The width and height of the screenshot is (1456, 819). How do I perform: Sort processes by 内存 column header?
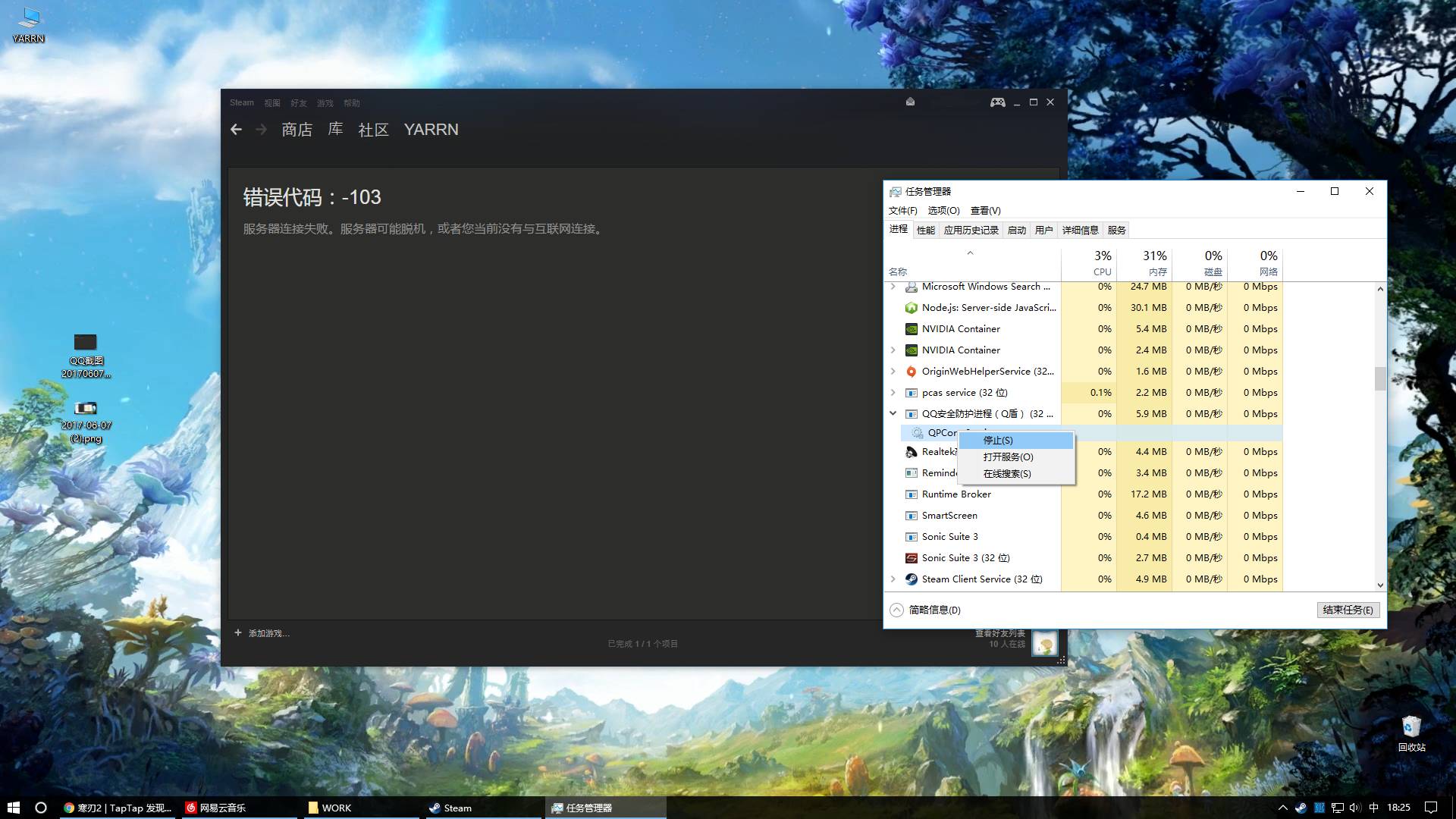coord(1144,263)
